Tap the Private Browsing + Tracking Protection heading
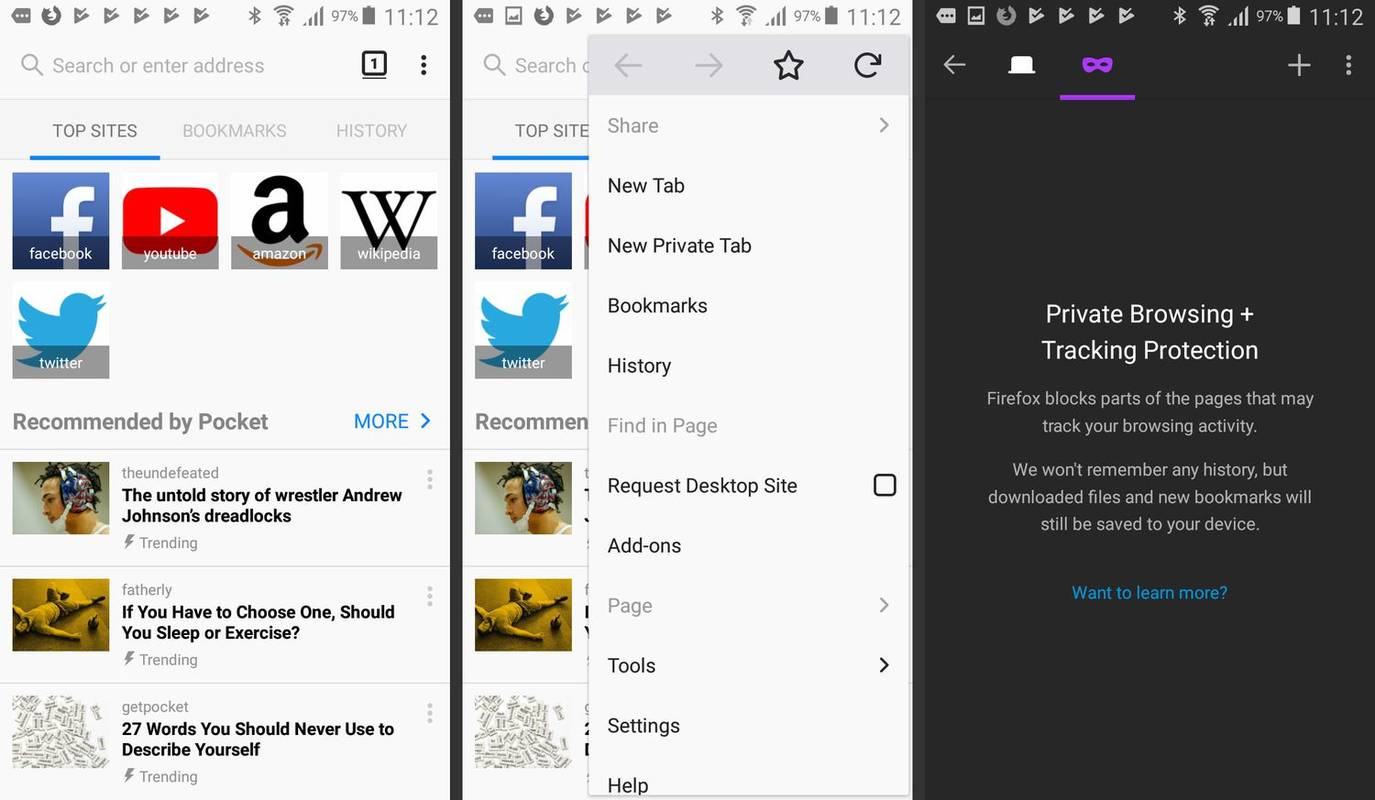Screen dimensions: 1375x800 [1150, 332]
